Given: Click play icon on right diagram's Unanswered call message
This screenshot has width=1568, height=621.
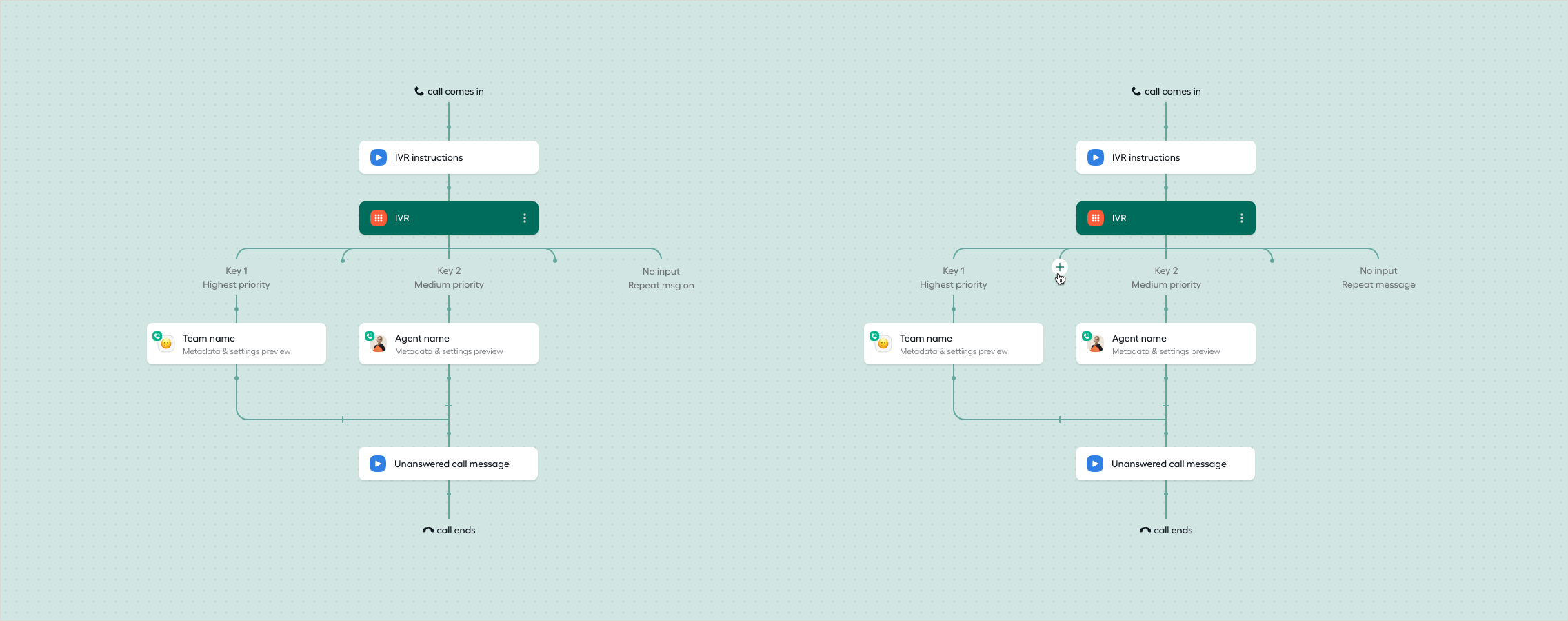Looking at the screenshot, I should click(1095, 464).
